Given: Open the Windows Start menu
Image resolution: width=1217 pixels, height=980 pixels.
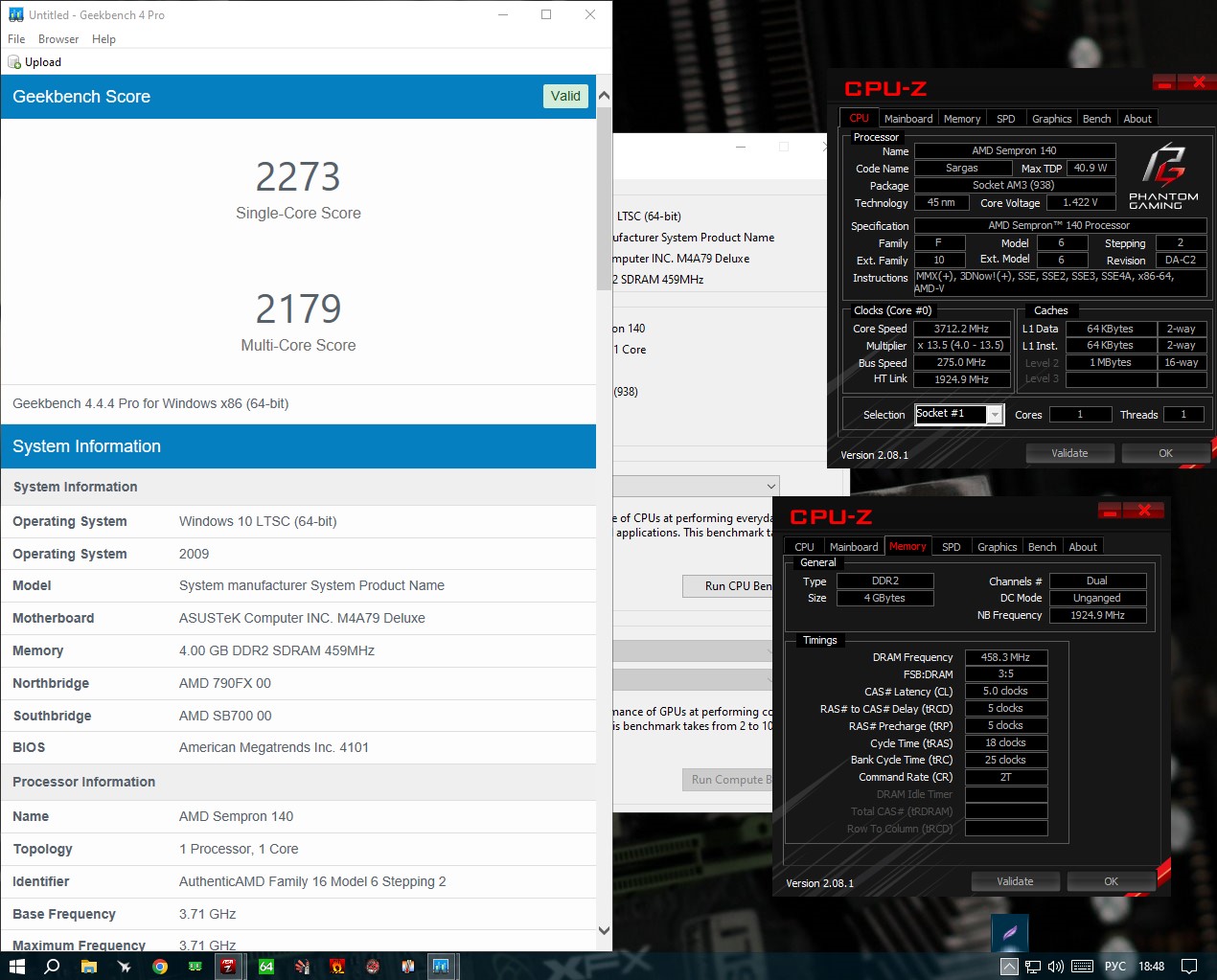Looking at the screenshot, I should 16,966.
